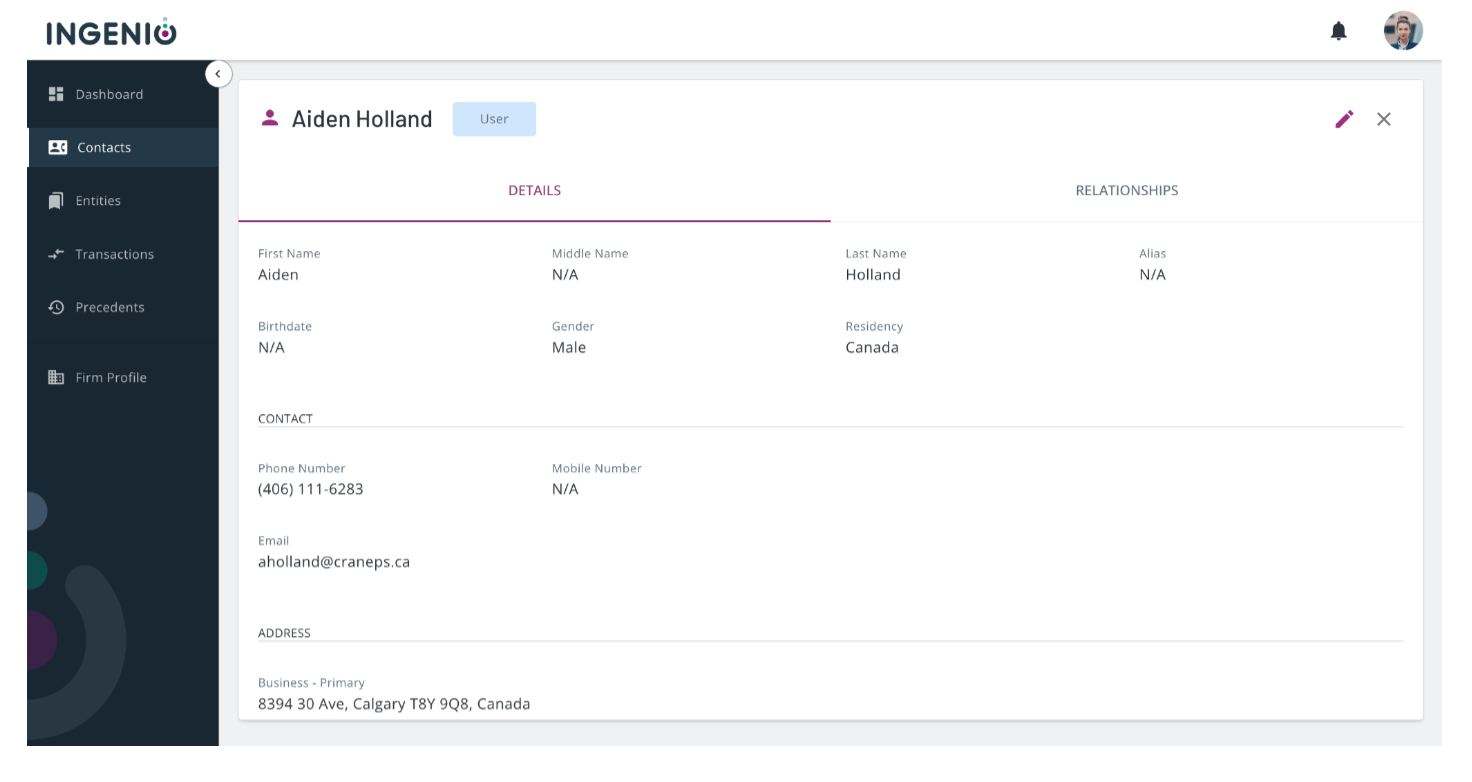Screen dimensions: 1472x782
Task: Click last name value Holland
Action: [x=873, y=275]
